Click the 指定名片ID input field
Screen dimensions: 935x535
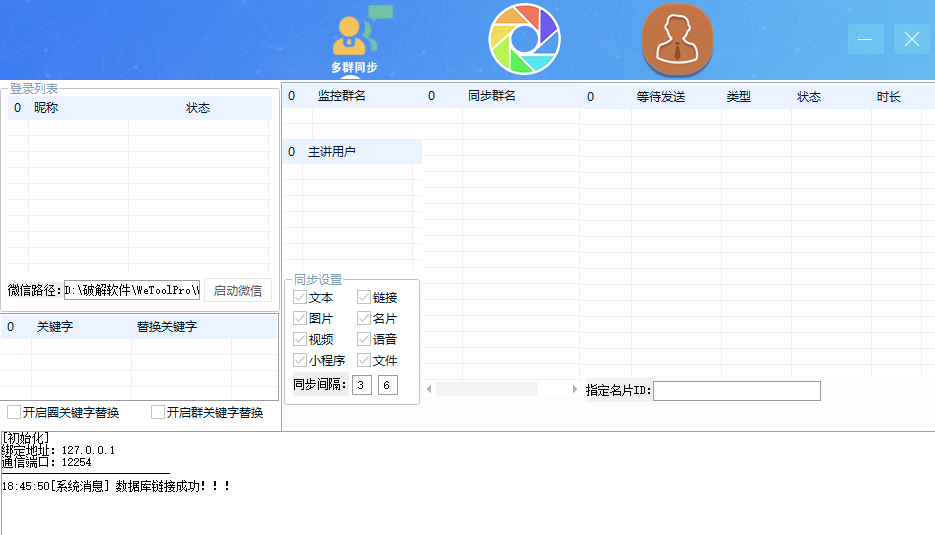[x=736, y=391]
